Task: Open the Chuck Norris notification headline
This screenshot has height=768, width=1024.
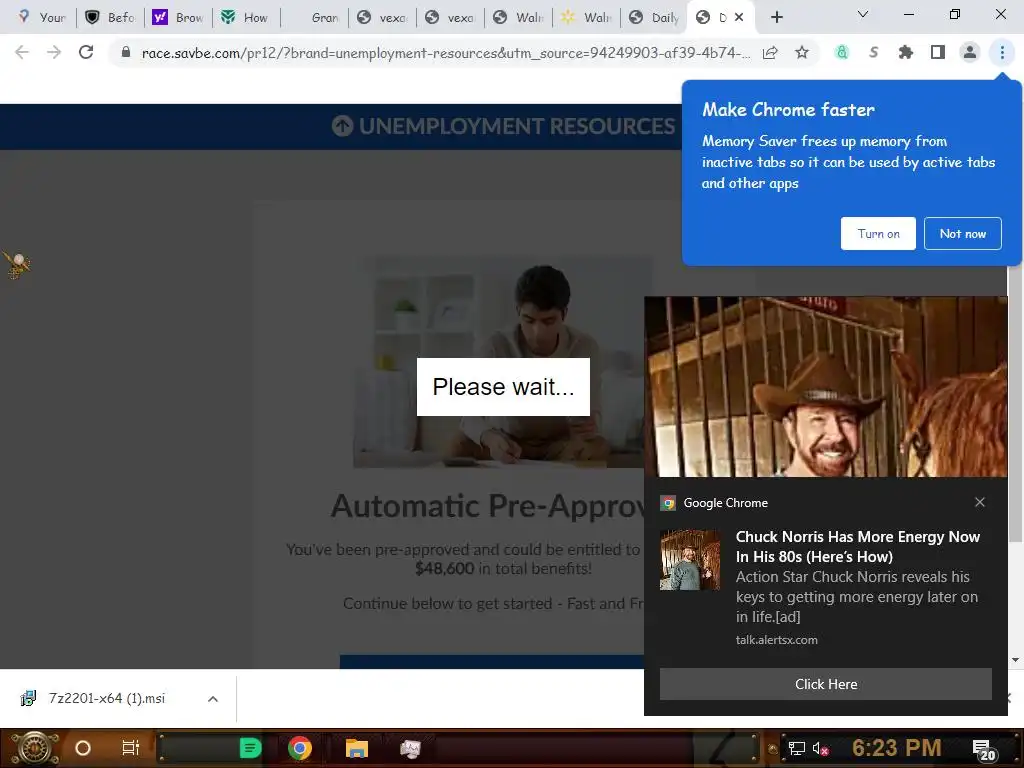Action: click(x=857, y=547)
